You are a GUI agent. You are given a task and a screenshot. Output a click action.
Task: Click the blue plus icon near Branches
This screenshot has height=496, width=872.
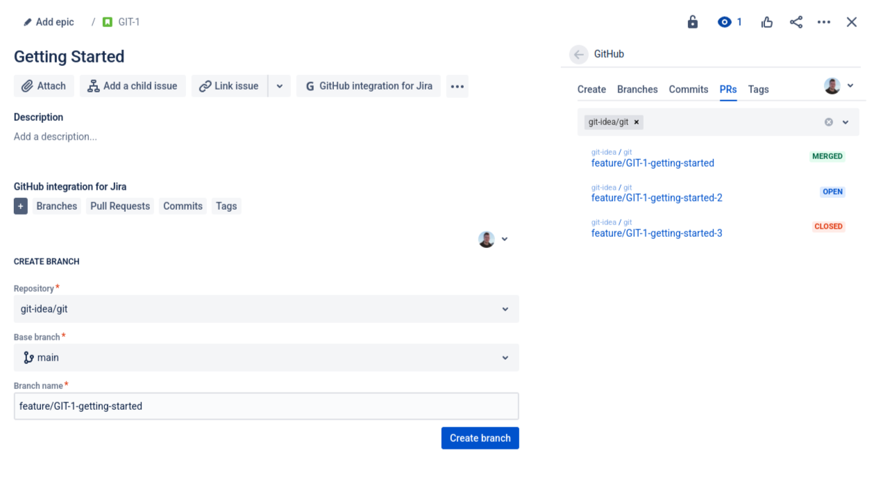pos(20,206)
